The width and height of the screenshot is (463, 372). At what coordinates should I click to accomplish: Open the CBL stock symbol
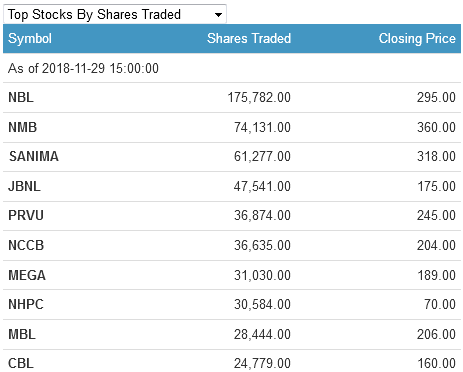coord(21,363)
